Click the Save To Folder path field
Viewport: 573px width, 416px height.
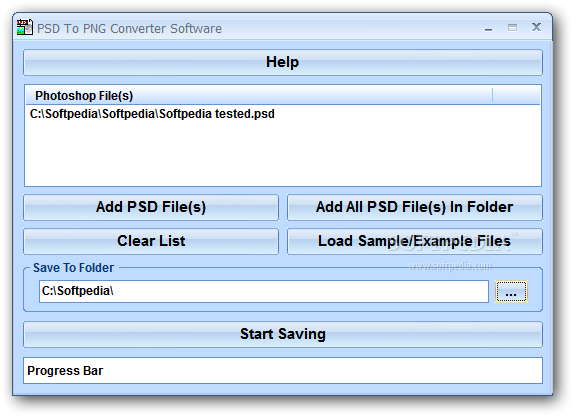tap(264, 291)
